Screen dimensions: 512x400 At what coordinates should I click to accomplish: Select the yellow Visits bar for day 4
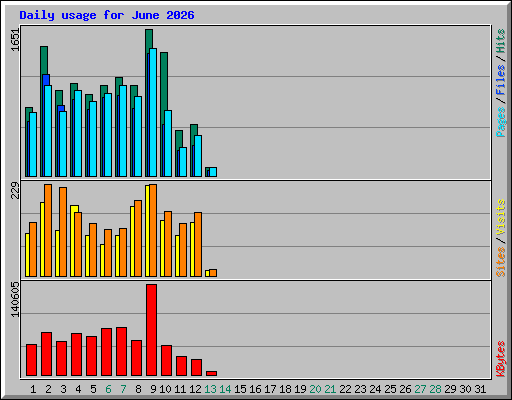73,241
